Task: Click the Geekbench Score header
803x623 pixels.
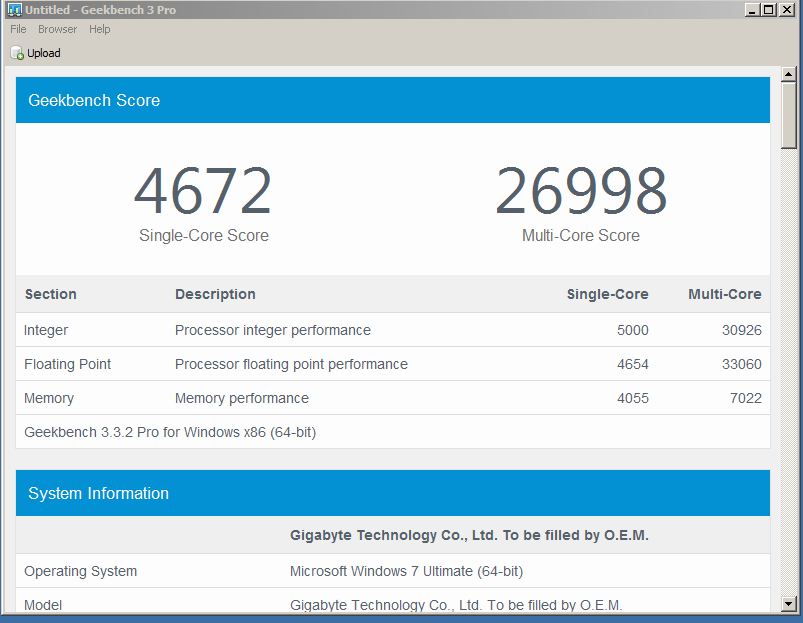Action: [393, 100]
